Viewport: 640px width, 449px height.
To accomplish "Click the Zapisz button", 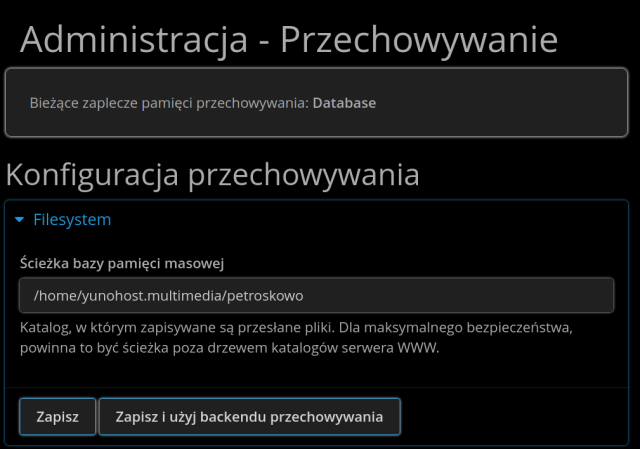I will pyautogui.click(x=57, y=417).
